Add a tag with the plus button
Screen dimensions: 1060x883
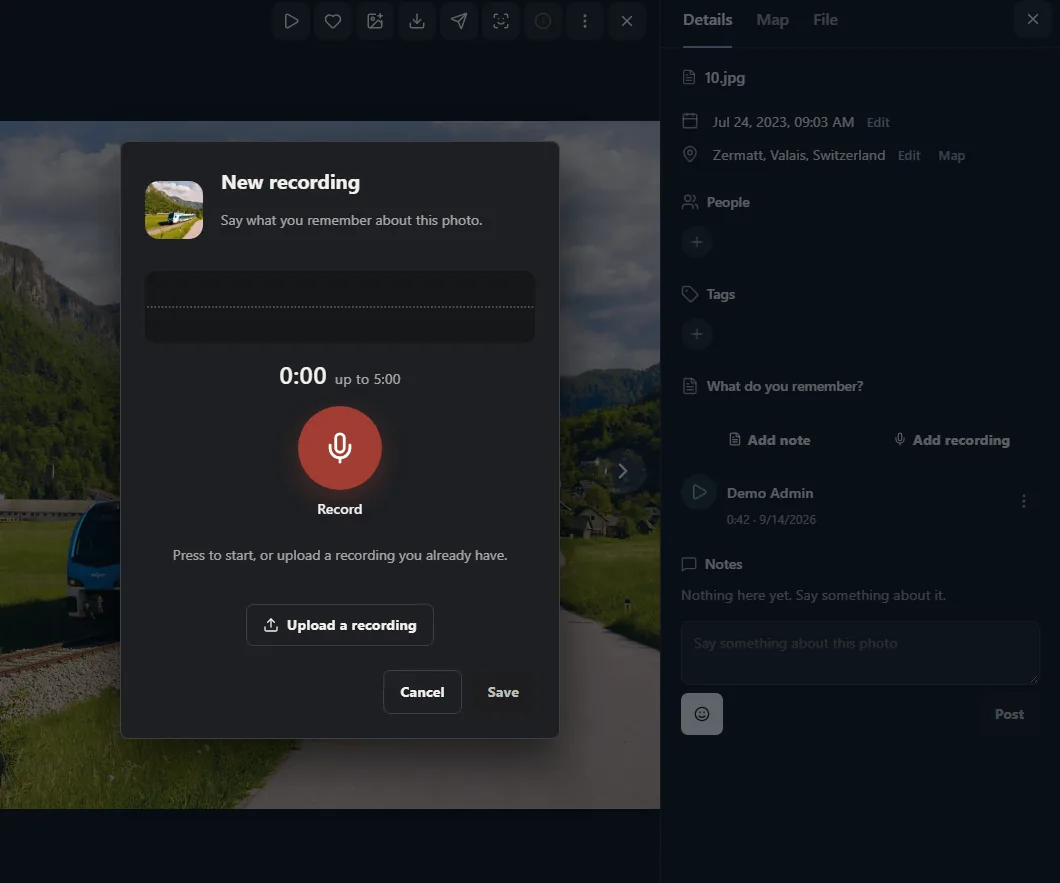click(696, 334)
